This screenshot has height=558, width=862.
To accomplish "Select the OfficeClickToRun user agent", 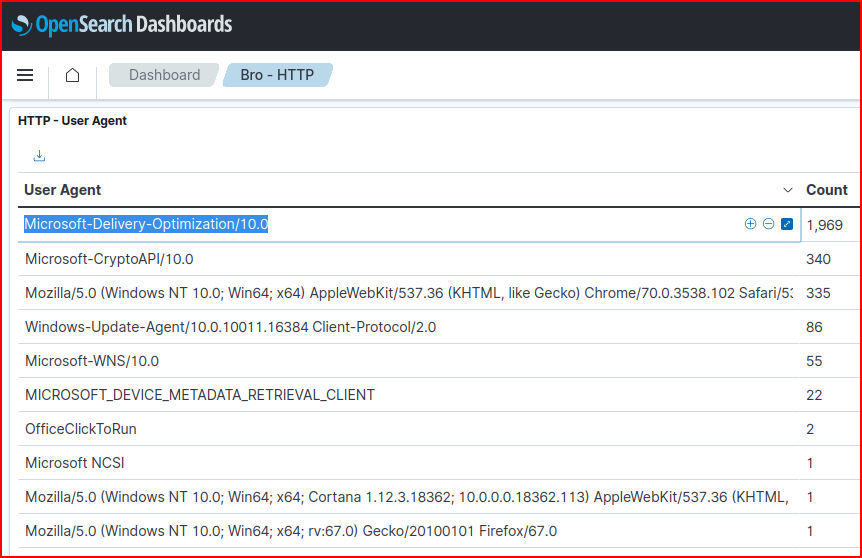I will point(81,429).
